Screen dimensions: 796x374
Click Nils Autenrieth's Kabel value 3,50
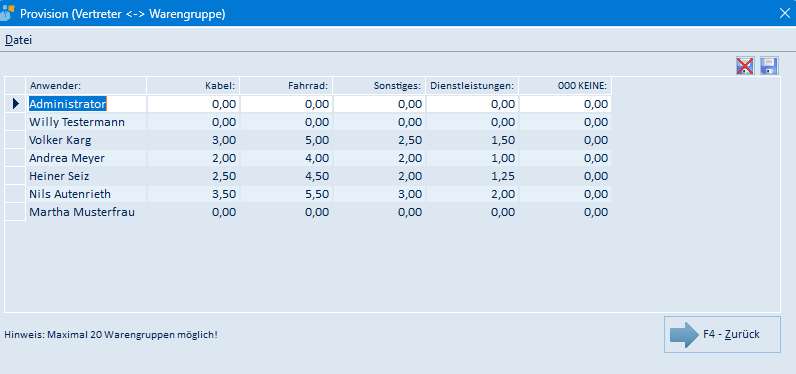coord(193,194)
